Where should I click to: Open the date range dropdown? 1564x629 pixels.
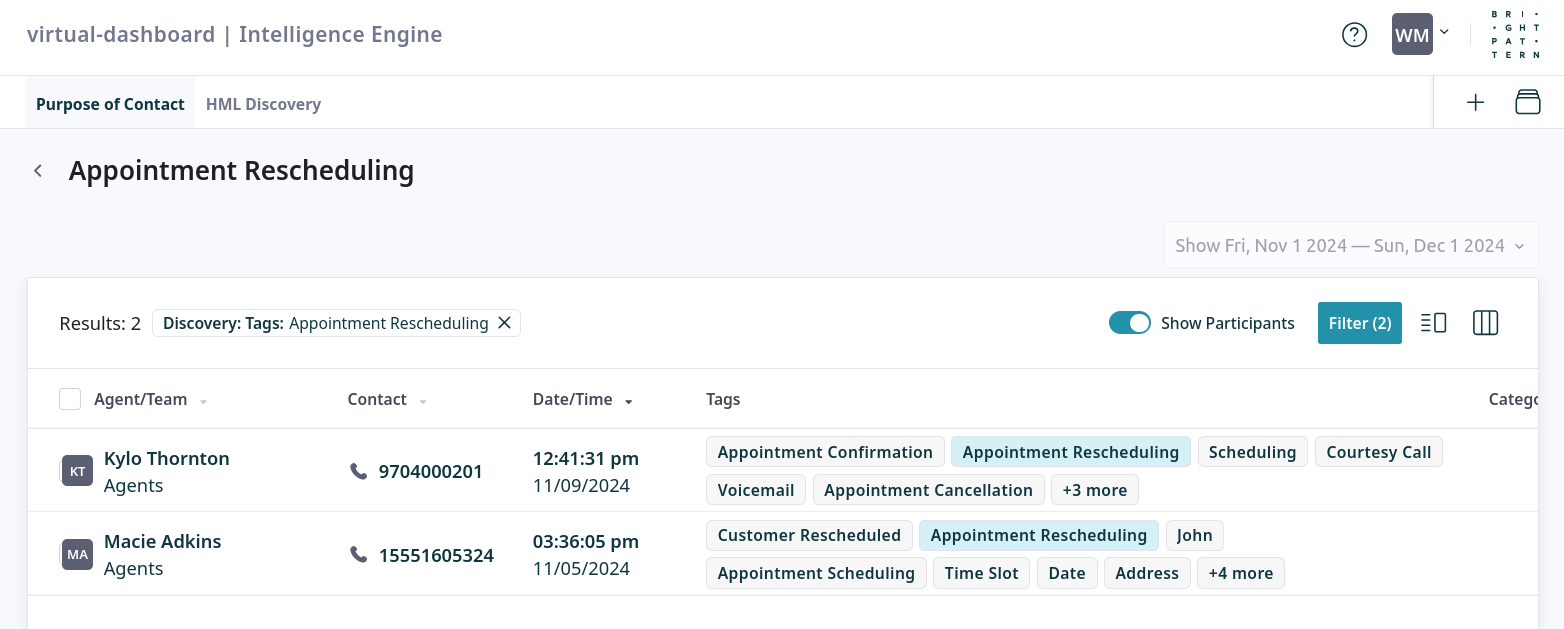(x=1350, y=246)
